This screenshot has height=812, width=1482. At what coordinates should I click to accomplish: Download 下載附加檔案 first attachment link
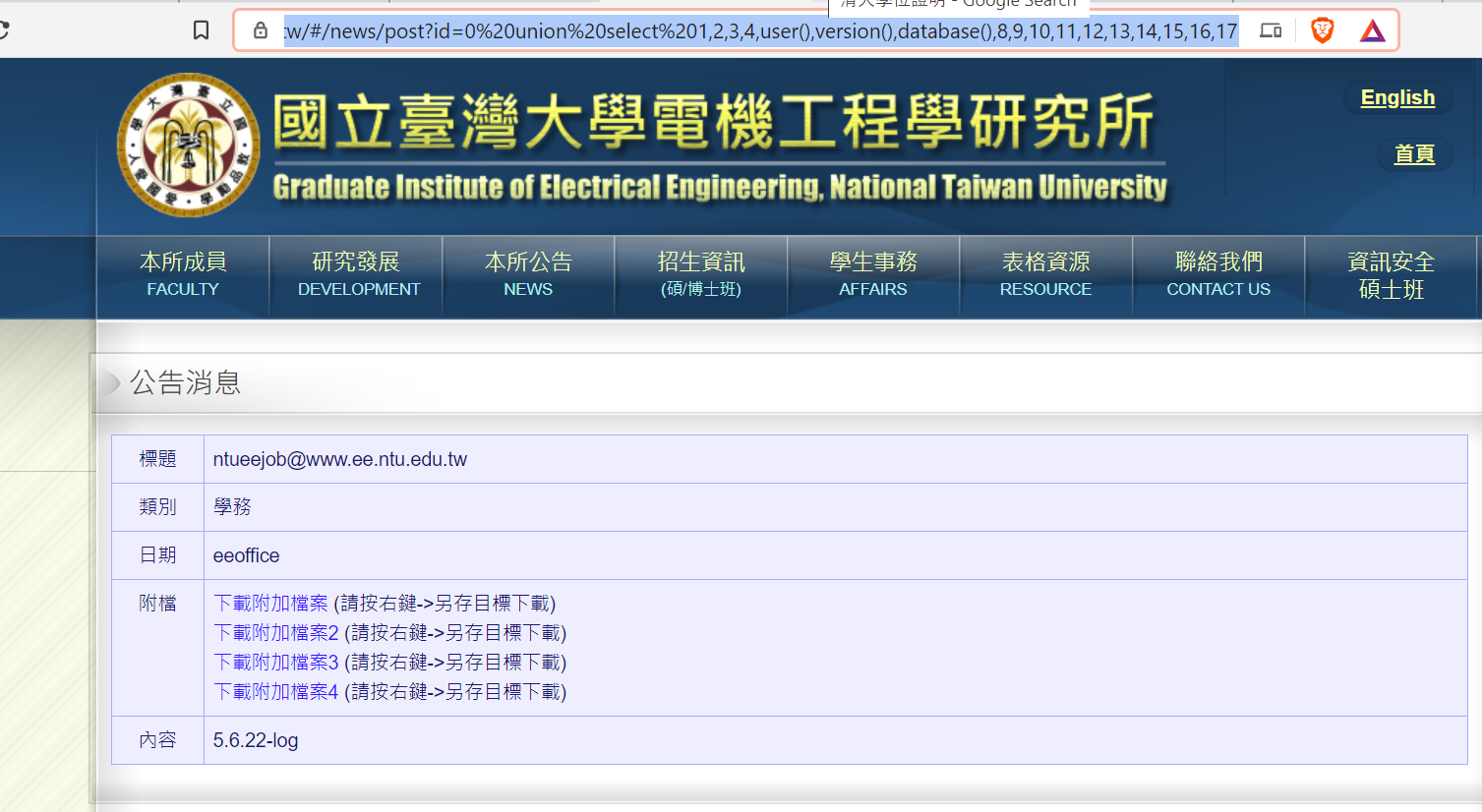[270, 603]
